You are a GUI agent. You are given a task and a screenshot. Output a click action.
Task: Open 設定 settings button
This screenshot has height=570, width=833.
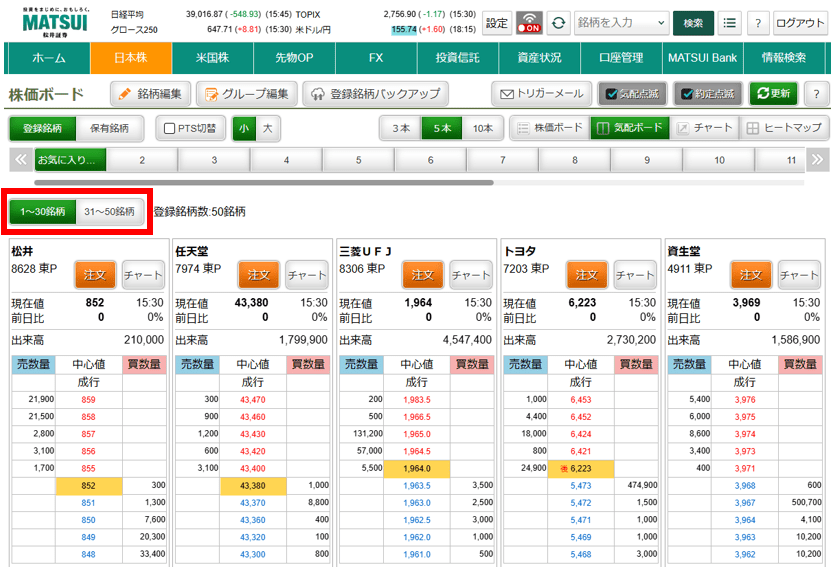497,23
